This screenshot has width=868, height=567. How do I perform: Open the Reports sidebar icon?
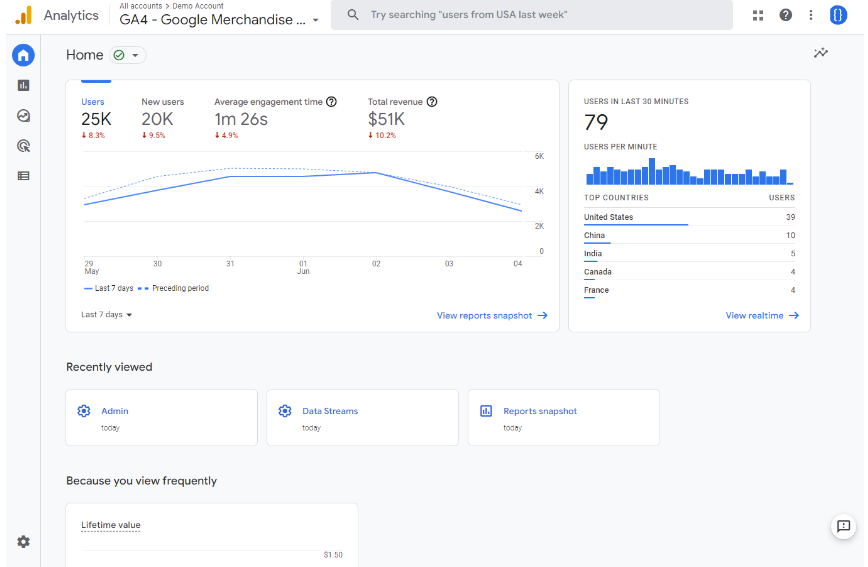23,85
